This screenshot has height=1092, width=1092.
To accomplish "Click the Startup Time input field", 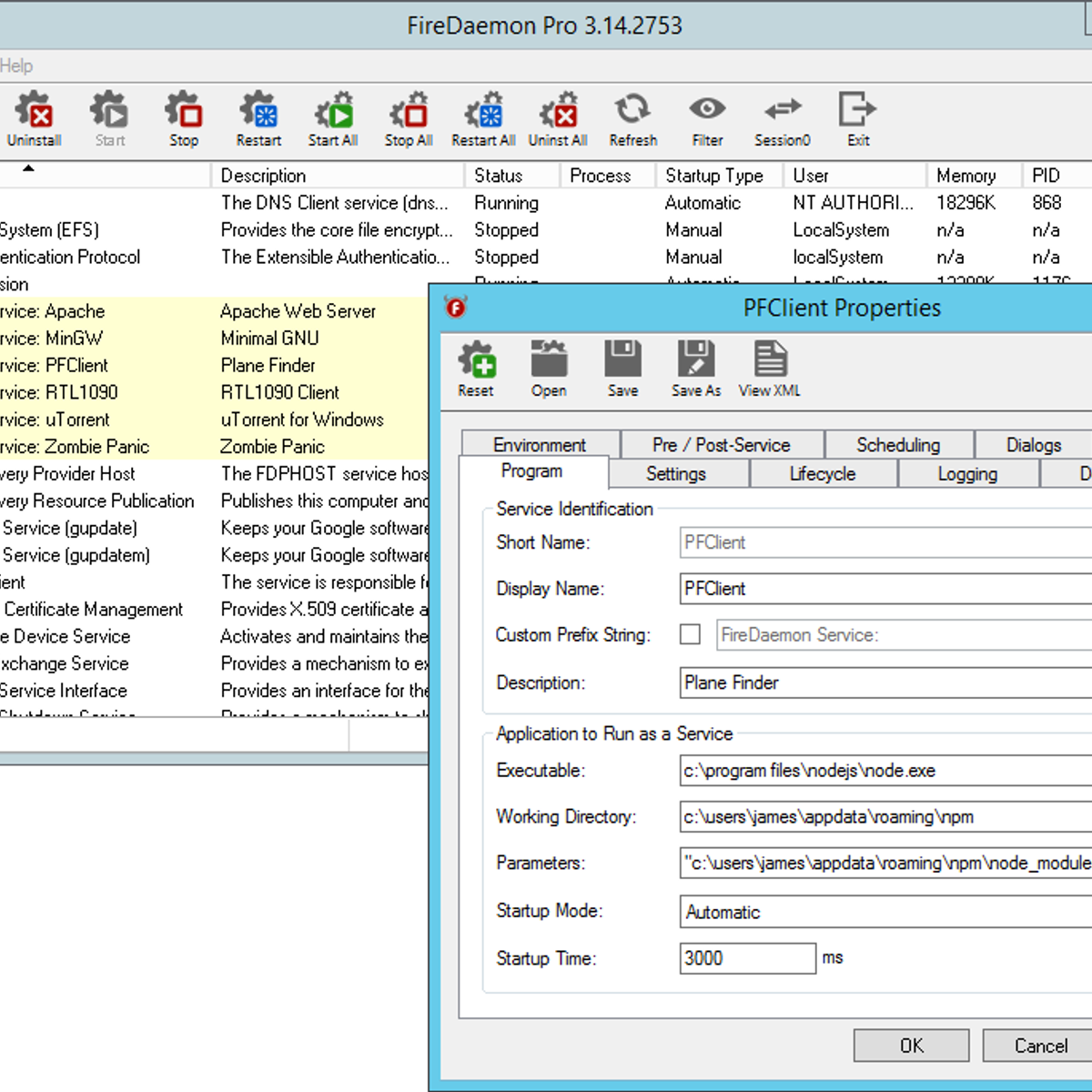I will pos(747,958).
